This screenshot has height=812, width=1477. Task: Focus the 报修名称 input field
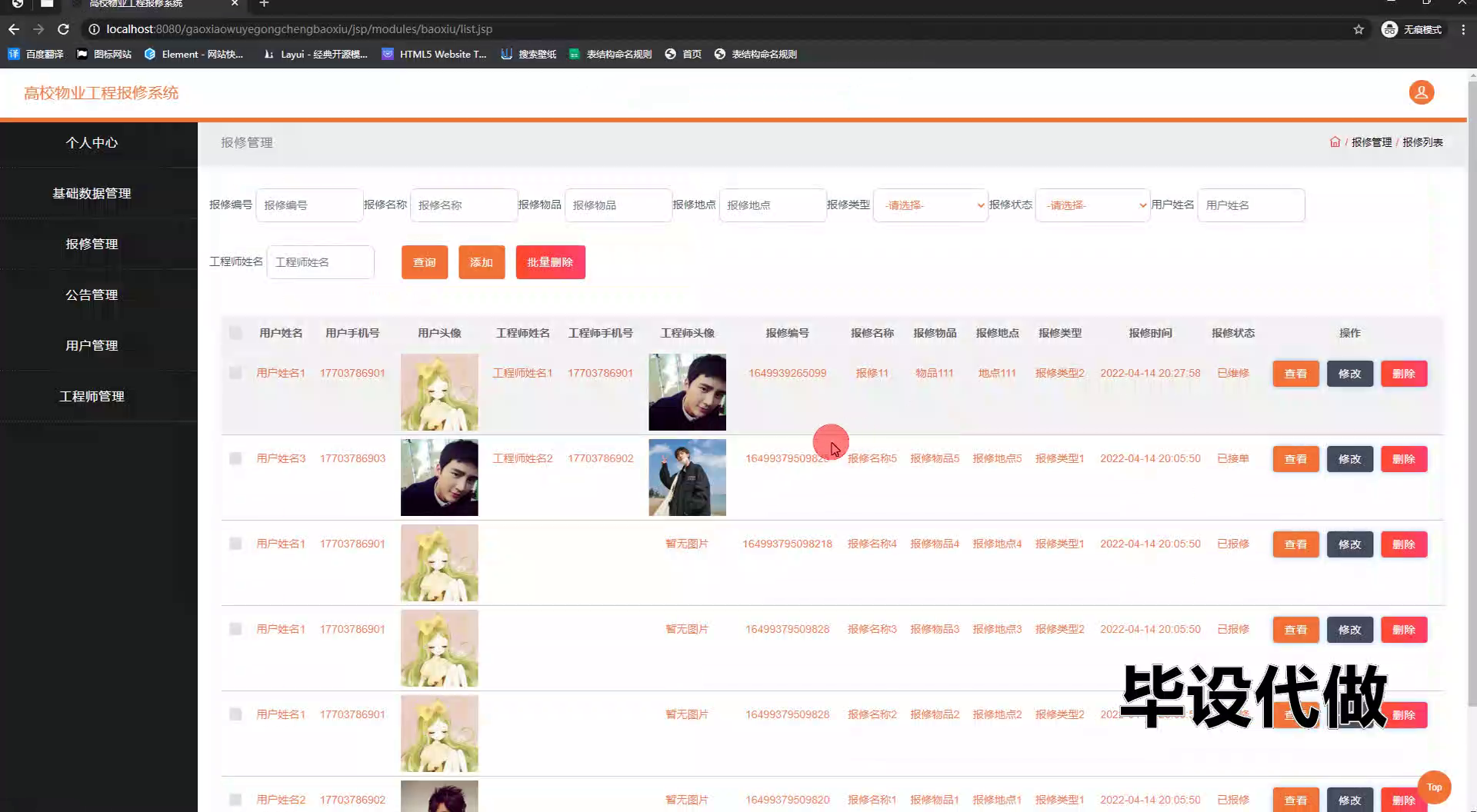click(x=464, y=205)
